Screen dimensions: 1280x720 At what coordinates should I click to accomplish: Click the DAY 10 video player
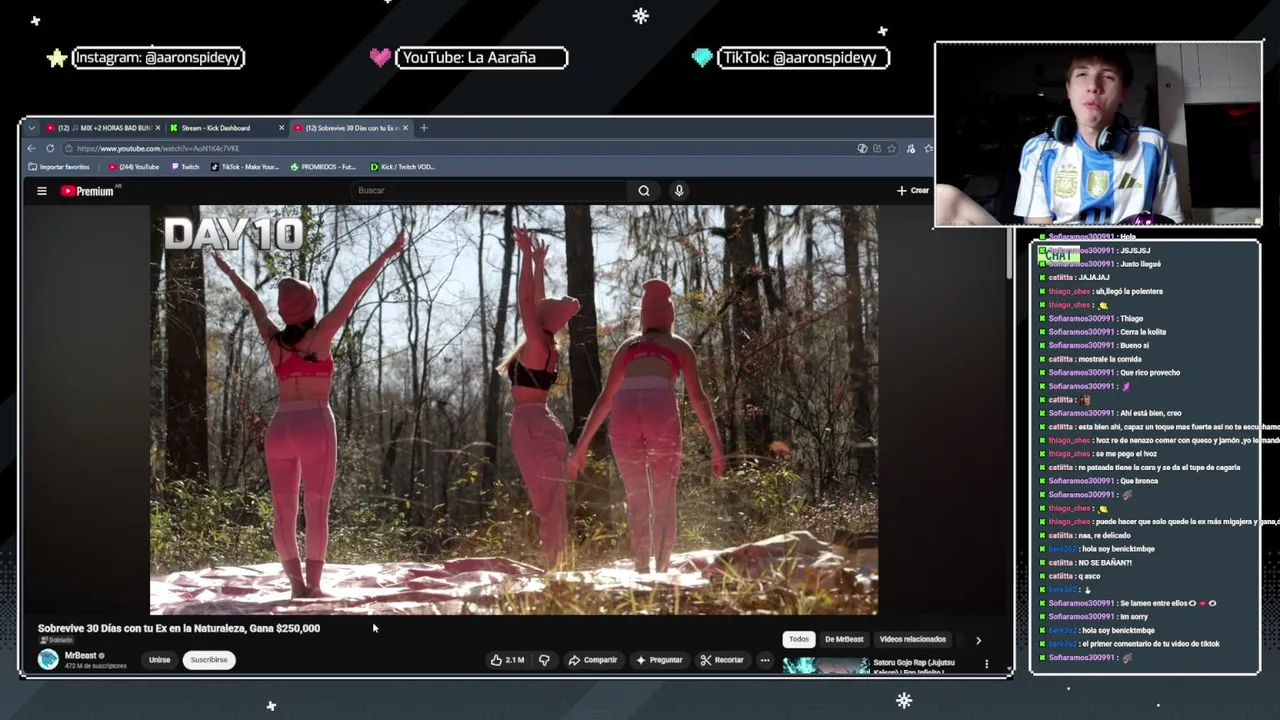pyautogui.click(x=514, y=410)
